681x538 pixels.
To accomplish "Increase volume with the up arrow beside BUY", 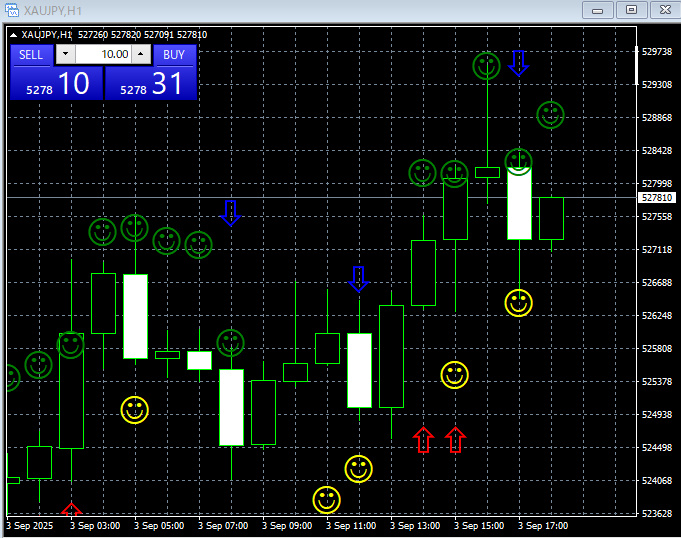I will click(141, 54).
